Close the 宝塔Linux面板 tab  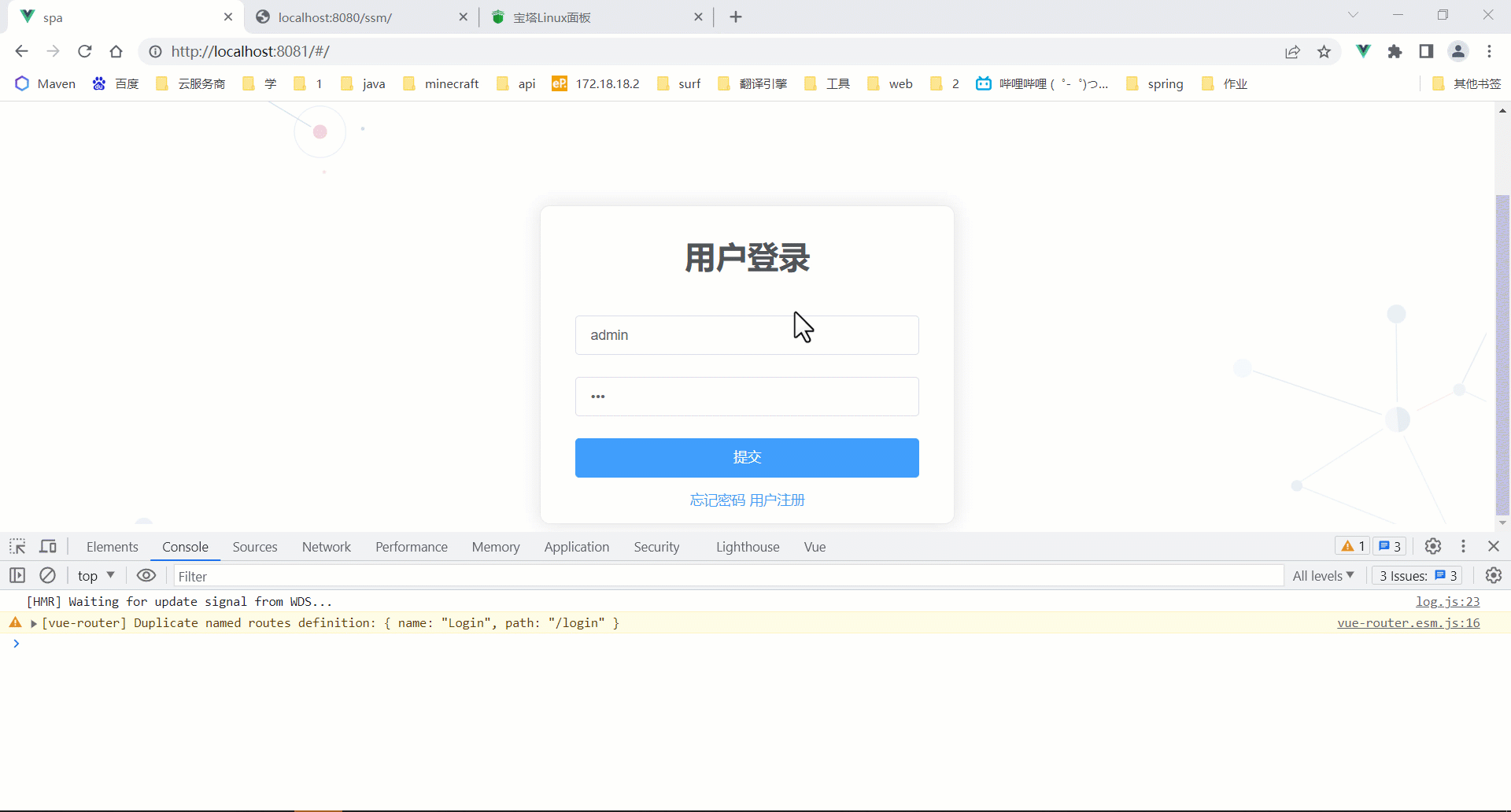pyautogui.click(x=698, y=17)
